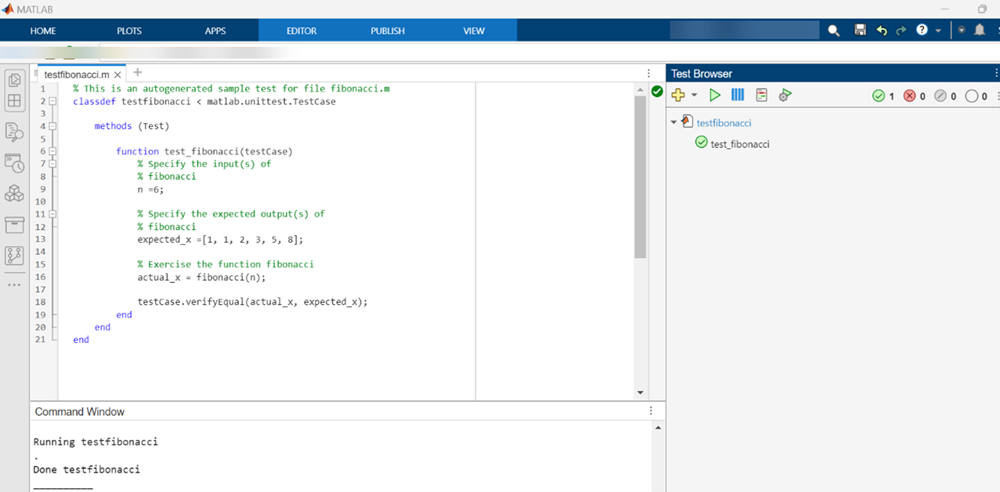Click the test report icon in Test Browser
Image resolution: width=1000 pixels, height=492 pixels.
pyautogui.click(x=762, y=95)
